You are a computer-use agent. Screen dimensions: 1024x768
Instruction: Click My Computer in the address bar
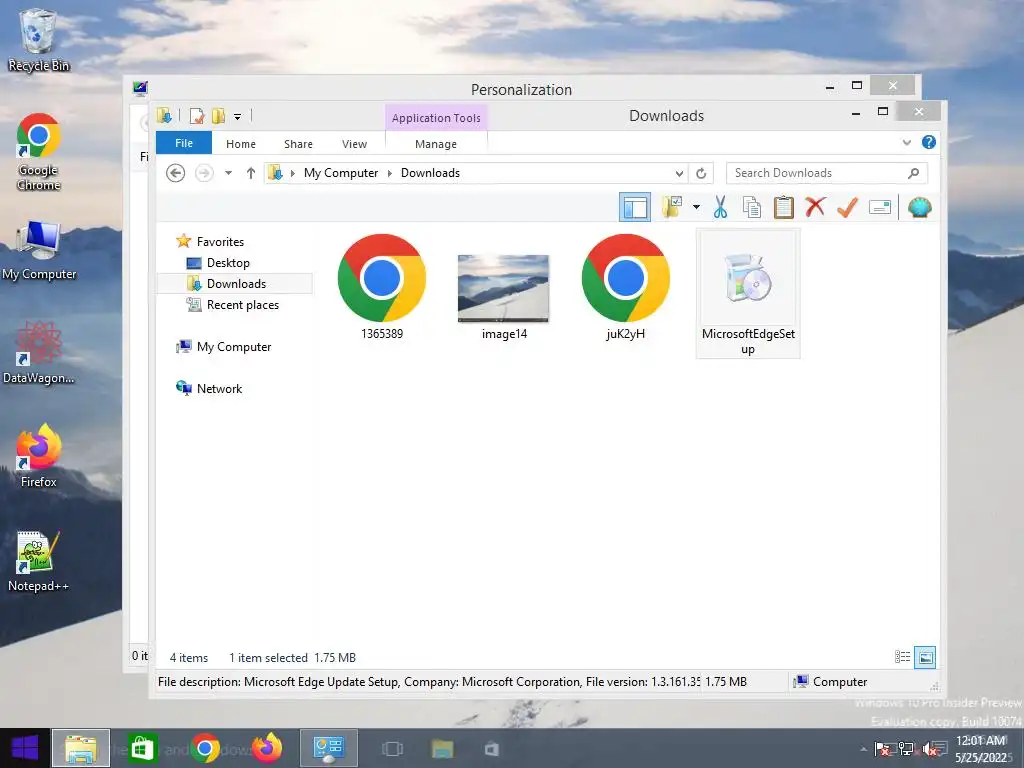[341, 173]
